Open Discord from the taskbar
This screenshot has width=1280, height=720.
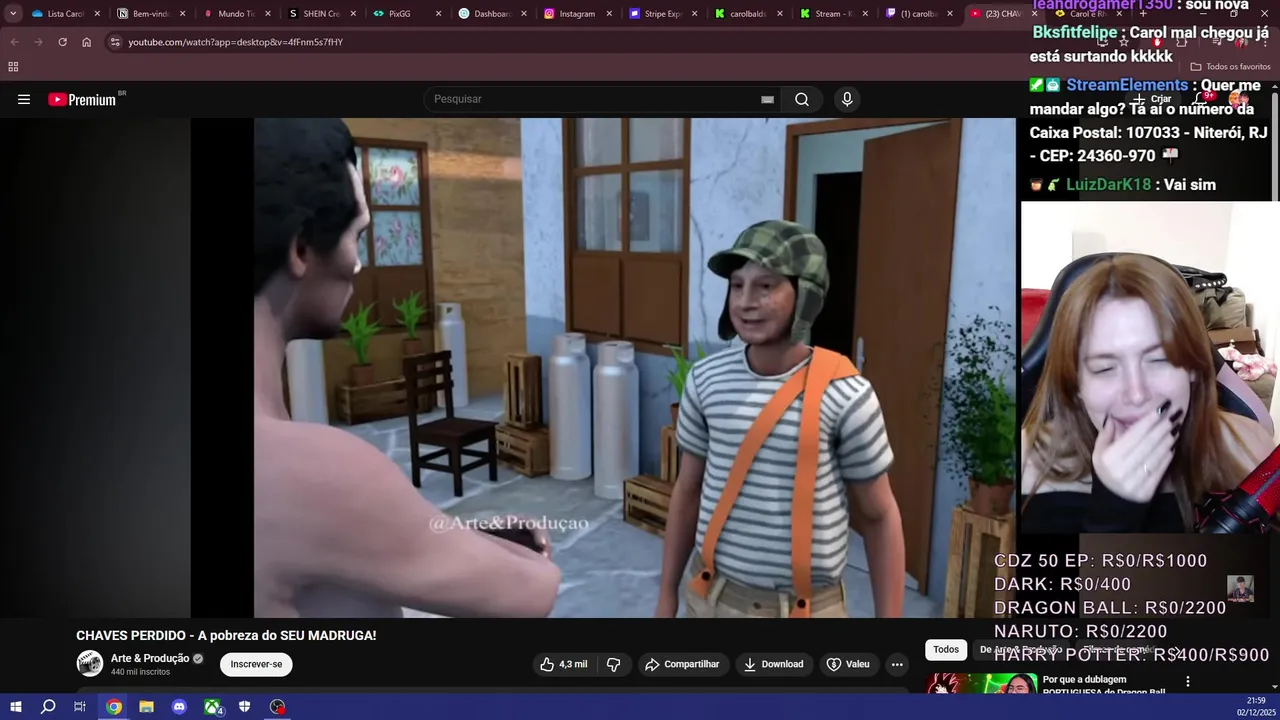point(179,707)
